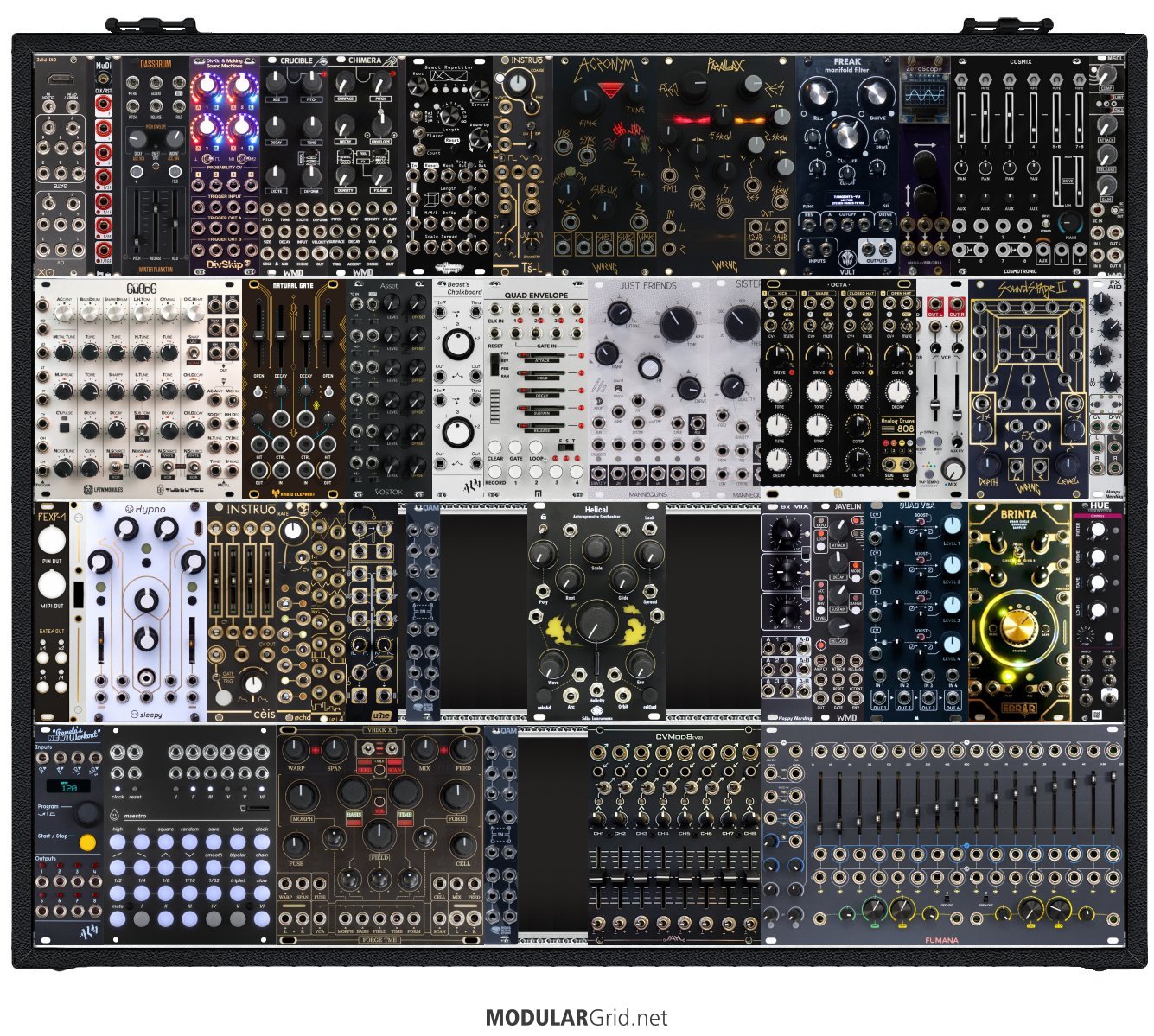Click the SURFACE knob on CHIMERA
Image resolution: width=1154 pixels, height=1036 pixels.
tap(344, 84)
